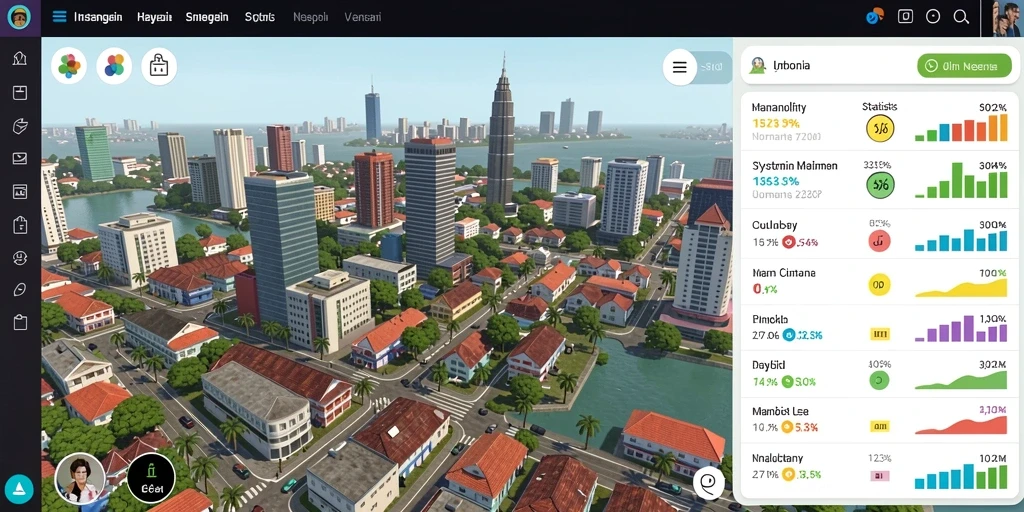Toggle the green Systmin Maimen status circle
1024x512 pixels.
coord(879,185)
